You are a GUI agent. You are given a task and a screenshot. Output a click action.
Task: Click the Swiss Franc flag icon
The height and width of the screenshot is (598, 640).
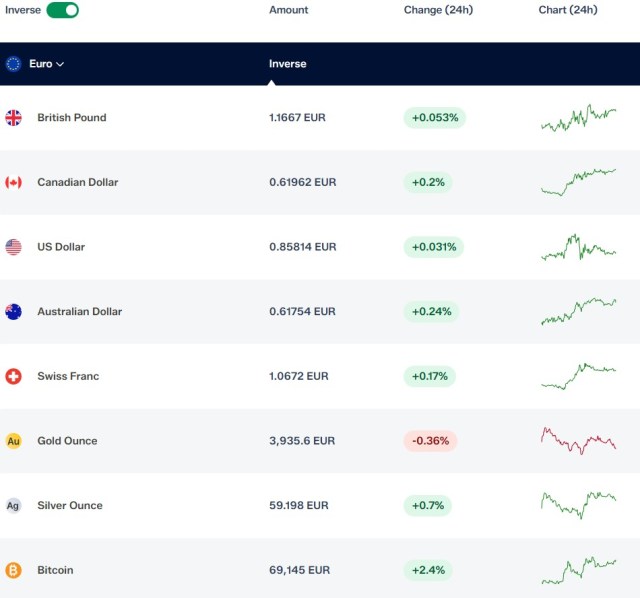click(13, 376)
